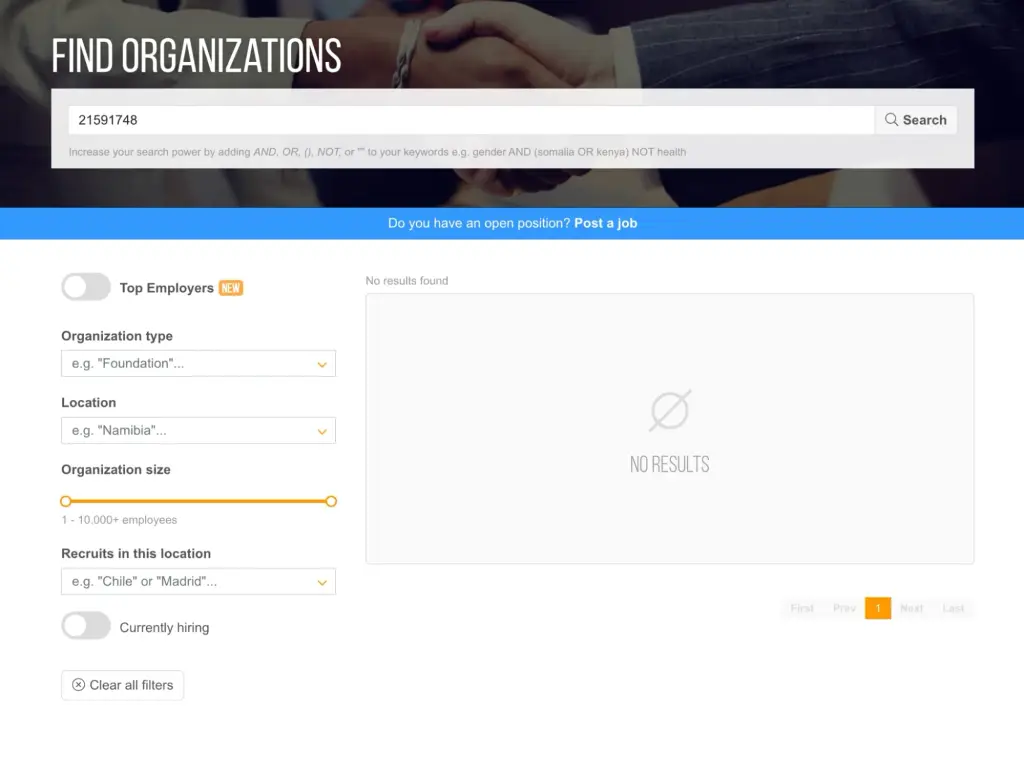Click the "Do you have an open position?" text
1024x768 pixels.
(479, 223)
